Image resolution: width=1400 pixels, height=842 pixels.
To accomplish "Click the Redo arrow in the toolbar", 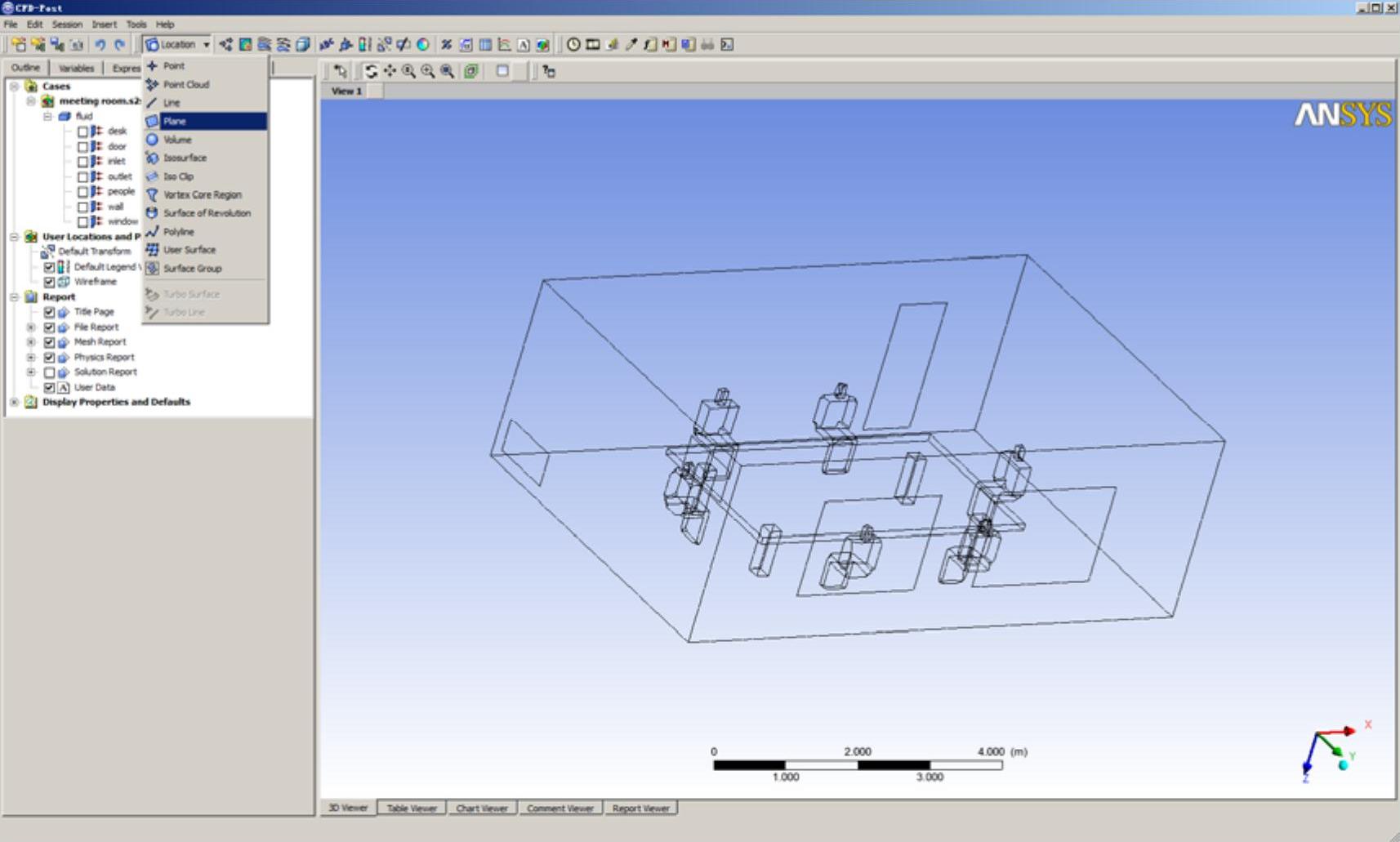I will [119, 45].
